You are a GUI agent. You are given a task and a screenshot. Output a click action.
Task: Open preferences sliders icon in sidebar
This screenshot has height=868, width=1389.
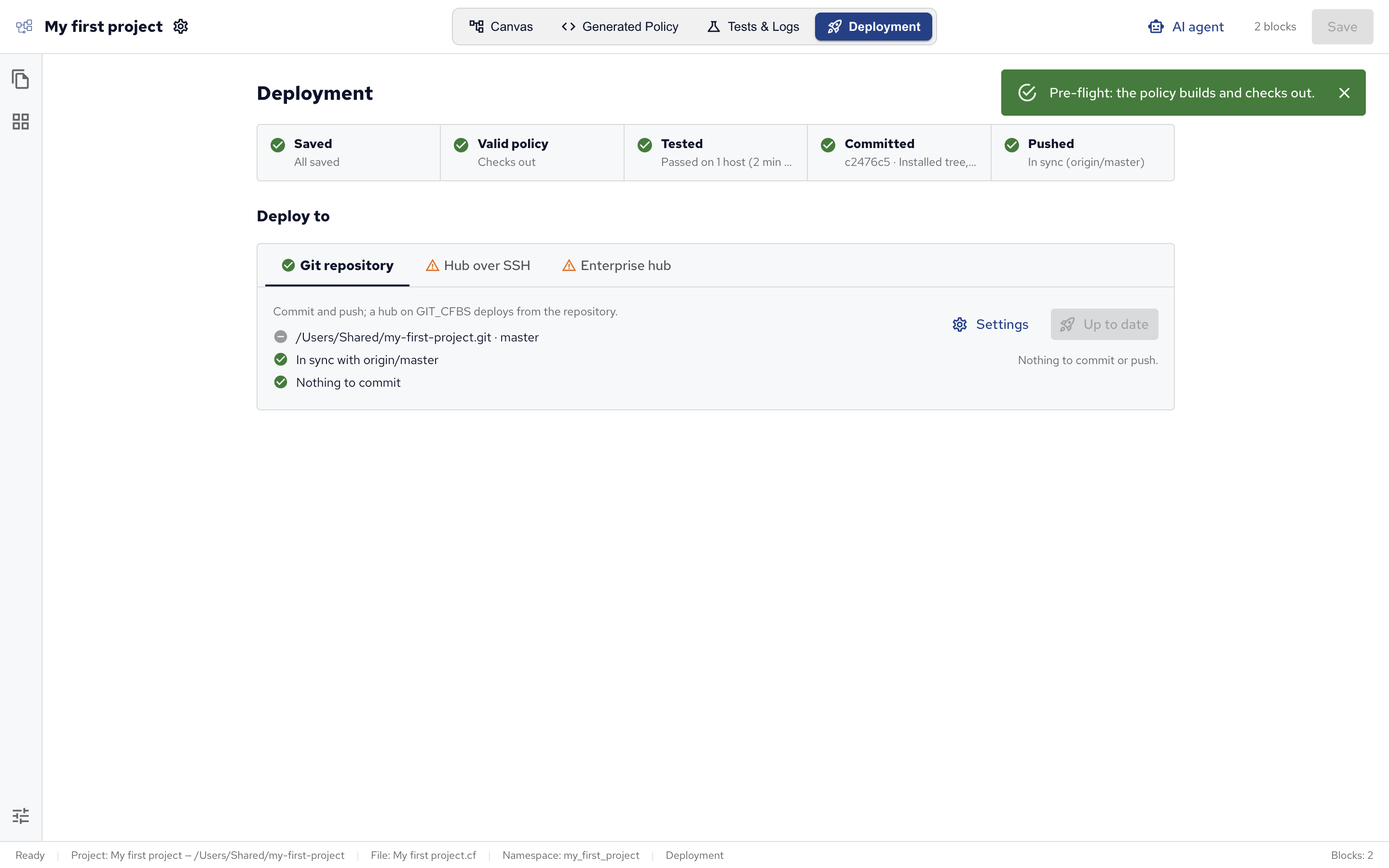[21, 816]
